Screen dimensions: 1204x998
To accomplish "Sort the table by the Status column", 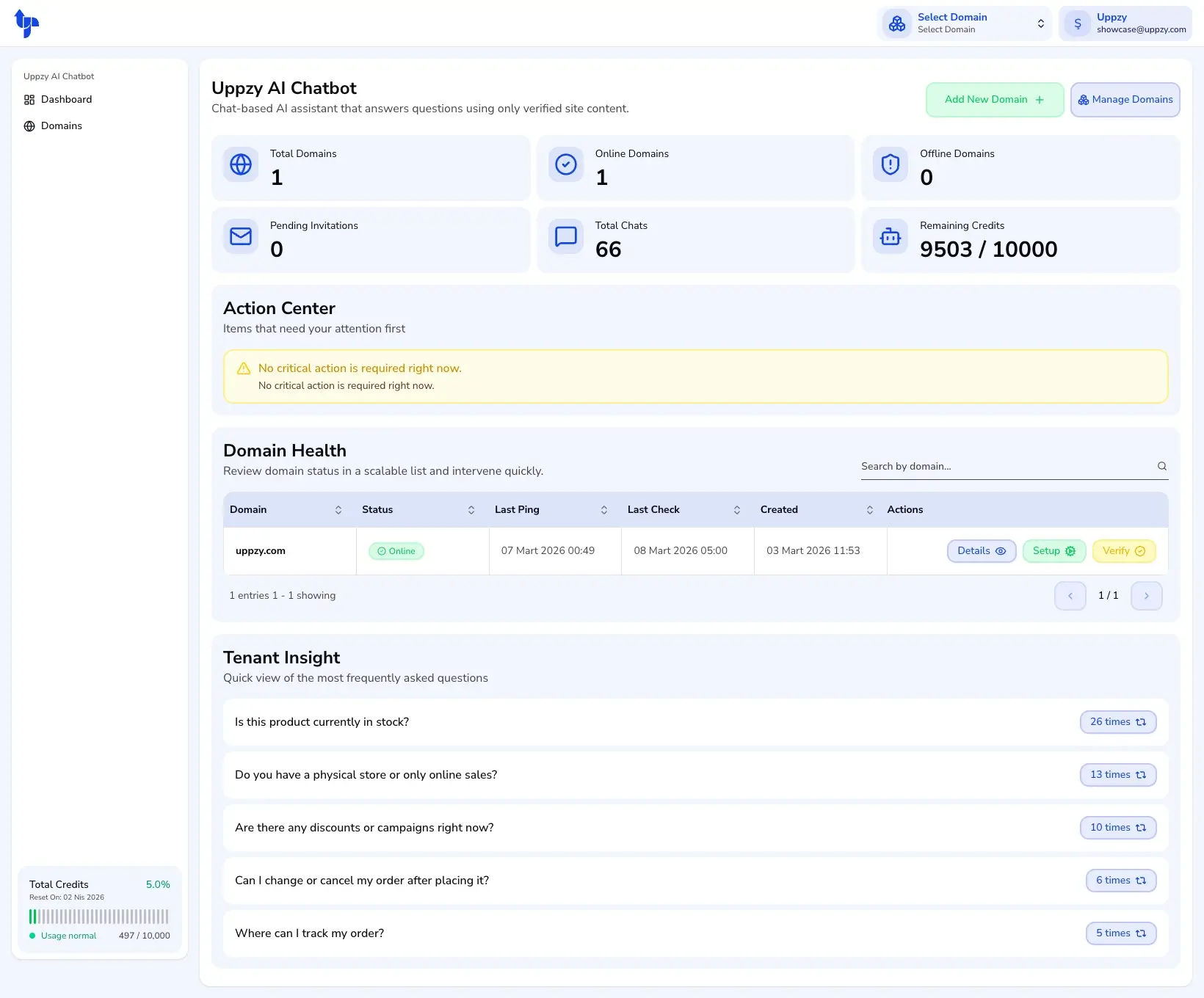I will point(471,510).
